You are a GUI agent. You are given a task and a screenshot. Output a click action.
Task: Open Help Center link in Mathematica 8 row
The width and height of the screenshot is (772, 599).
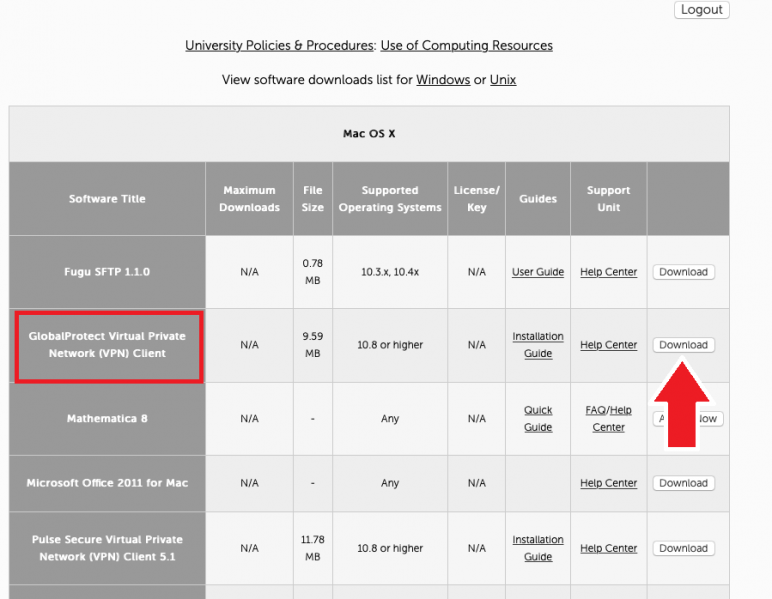[x=608, y=427]
